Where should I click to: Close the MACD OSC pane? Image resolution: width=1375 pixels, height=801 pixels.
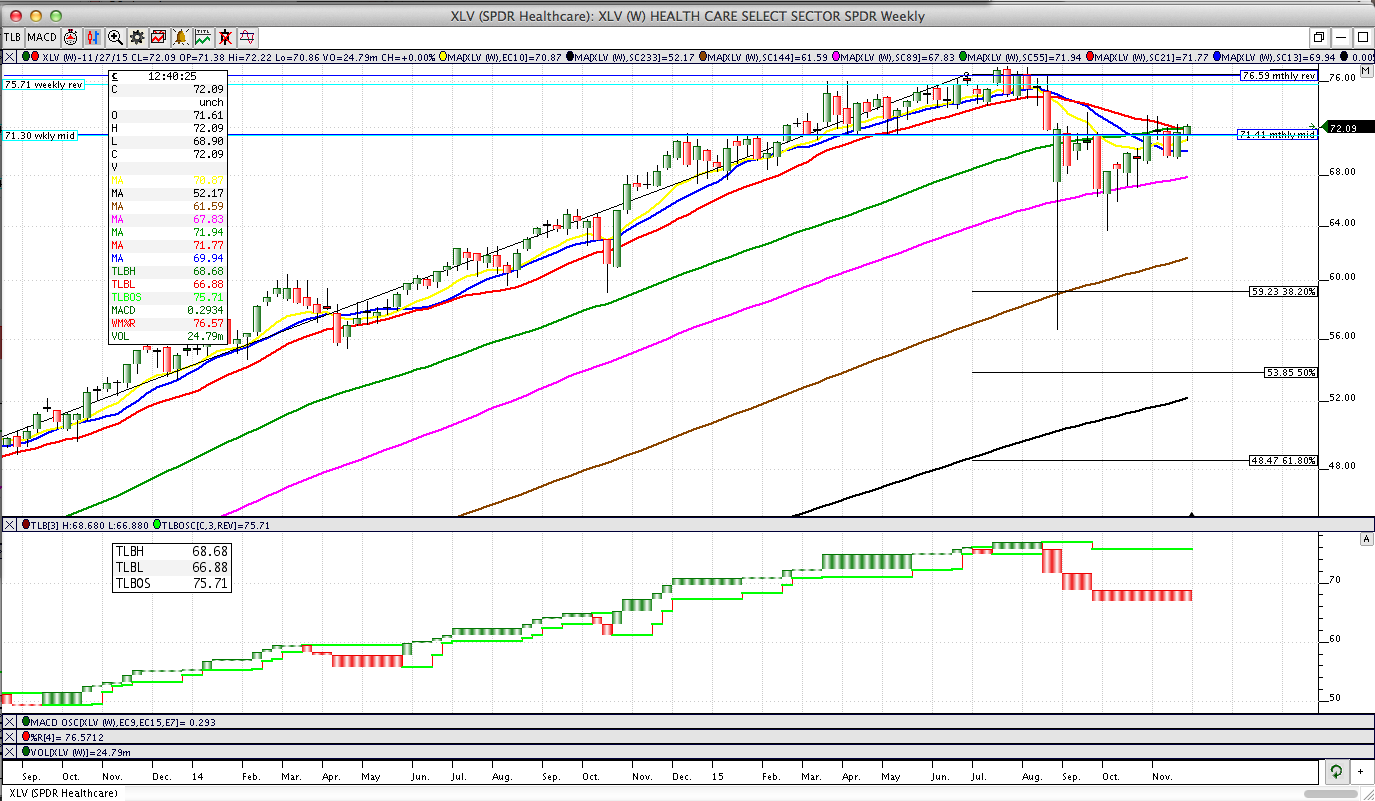click(x=10, y=722)
